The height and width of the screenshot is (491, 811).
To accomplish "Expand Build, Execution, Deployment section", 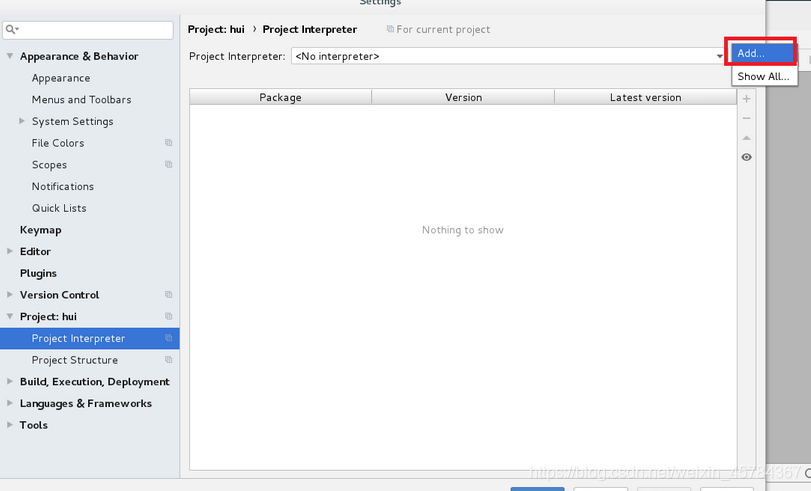I will click(x=10, y=381).
